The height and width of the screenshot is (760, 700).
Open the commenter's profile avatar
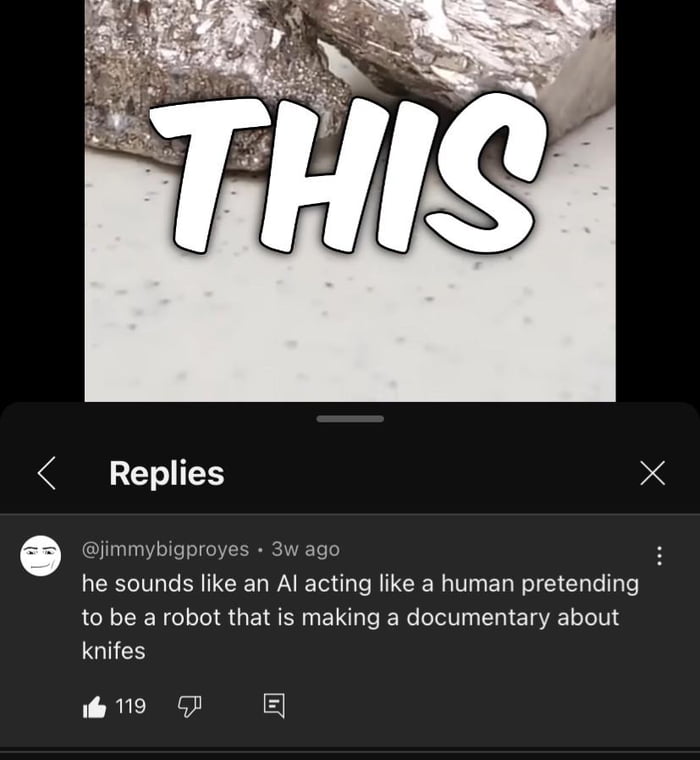click(41, 556)
